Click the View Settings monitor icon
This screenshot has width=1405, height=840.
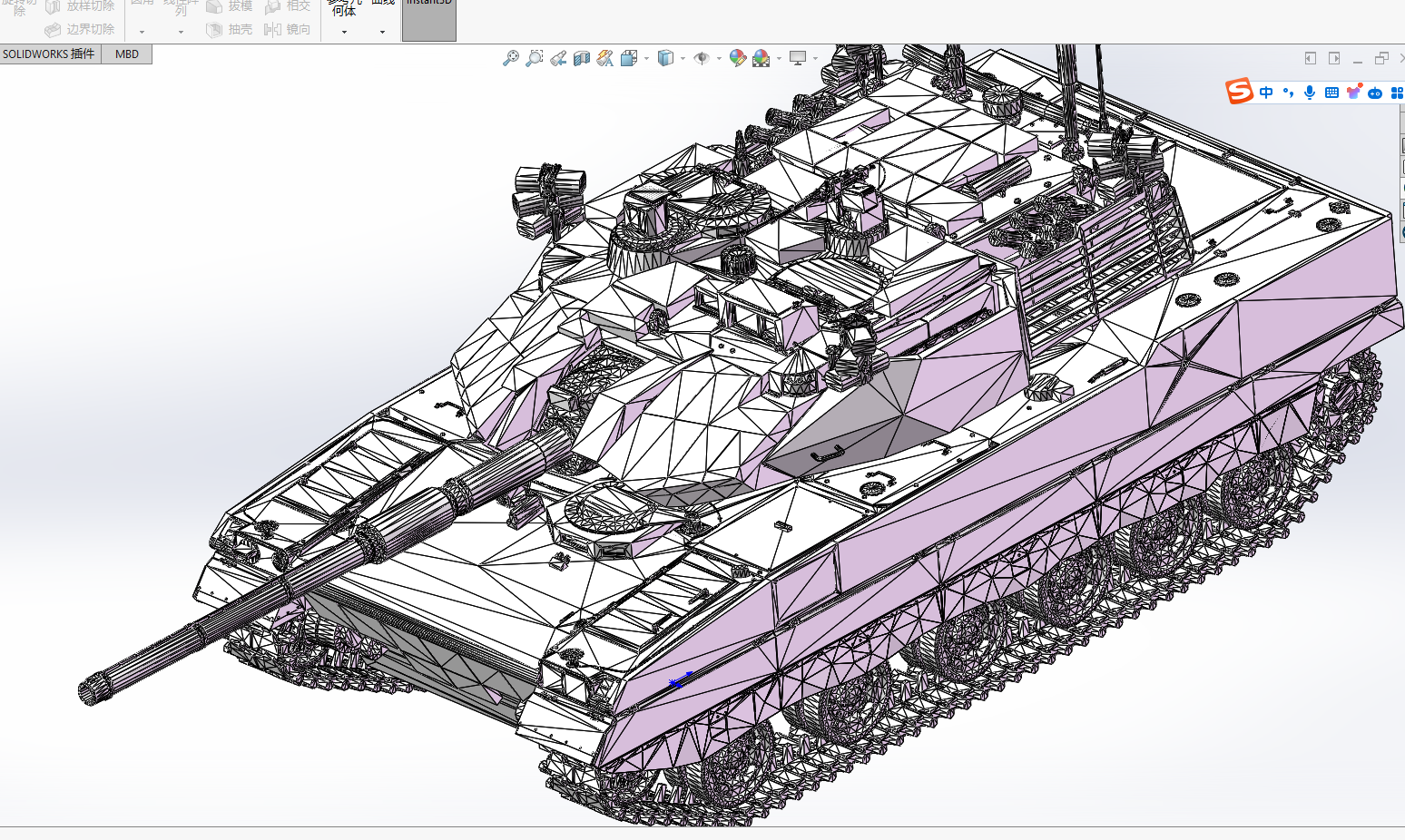798,58
